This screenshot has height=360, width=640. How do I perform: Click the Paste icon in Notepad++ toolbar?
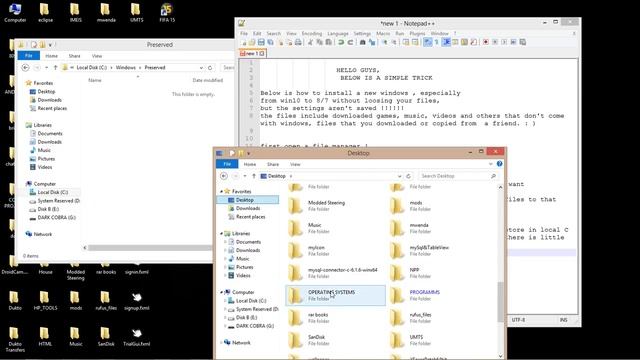coord(328,42)
